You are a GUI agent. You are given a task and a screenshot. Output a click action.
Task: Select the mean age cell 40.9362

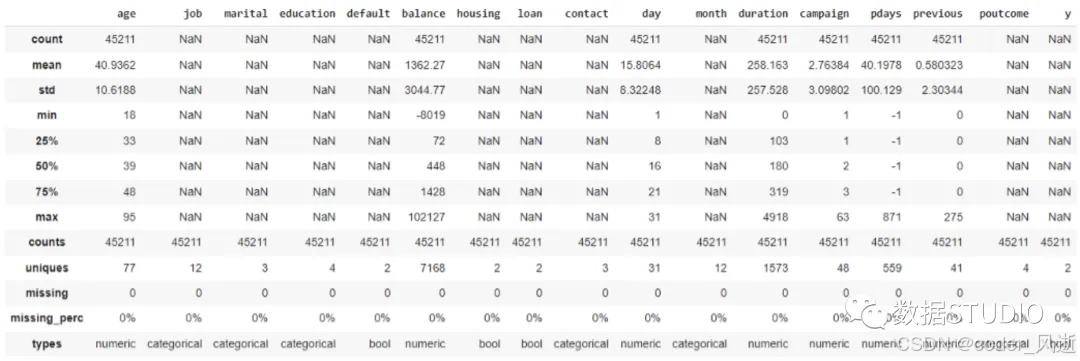pos(115,65)
